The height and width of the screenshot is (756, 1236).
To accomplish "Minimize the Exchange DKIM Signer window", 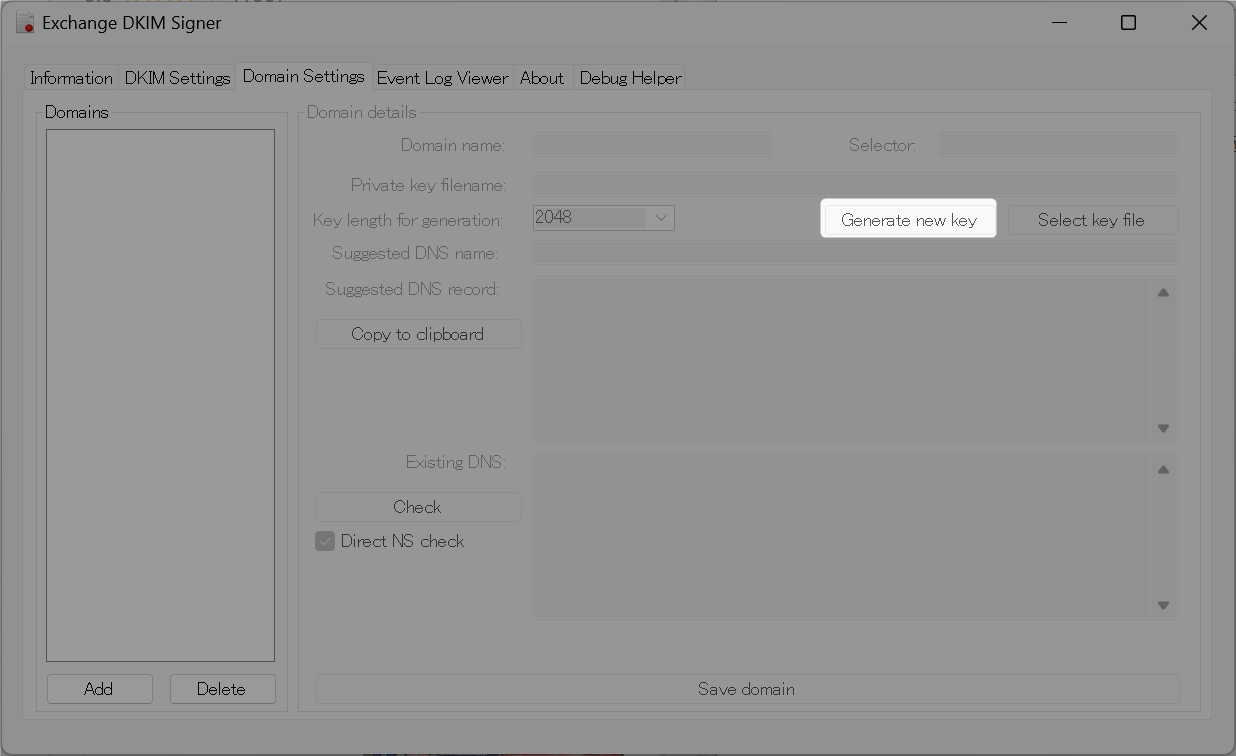I will pyautogui.click(x=1059, y=22).
